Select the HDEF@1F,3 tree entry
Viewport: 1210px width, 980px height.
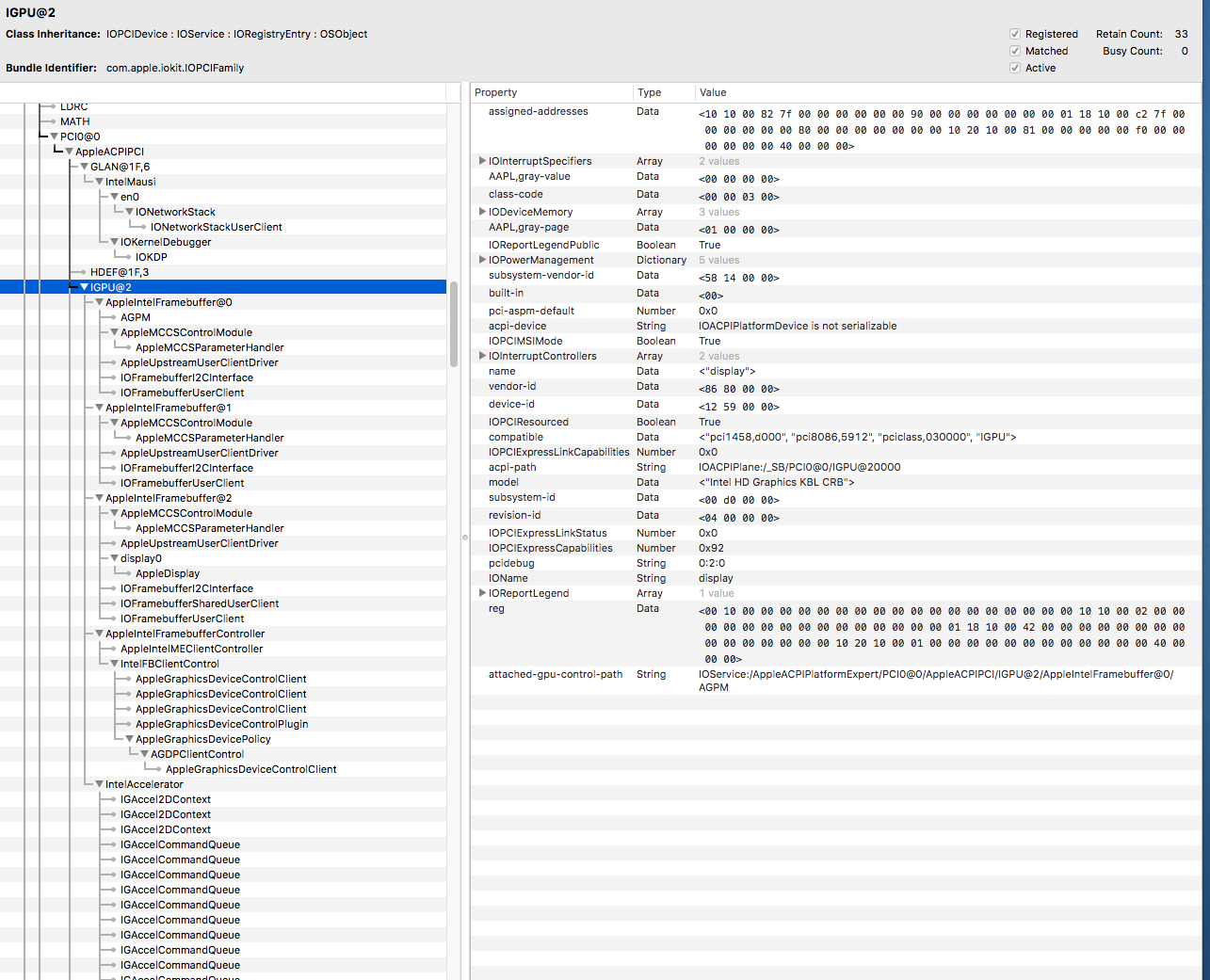pyautogui.click(x=120, y=272)
